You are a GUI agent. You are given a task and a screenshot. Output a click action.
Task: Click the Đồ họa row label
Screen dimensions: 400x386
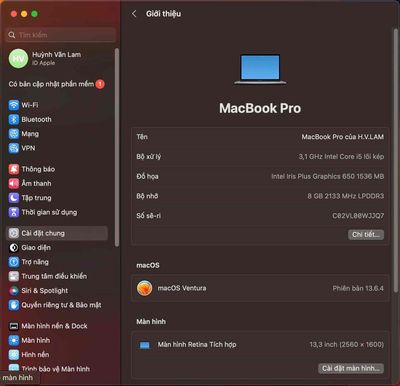tap(147, 176)
